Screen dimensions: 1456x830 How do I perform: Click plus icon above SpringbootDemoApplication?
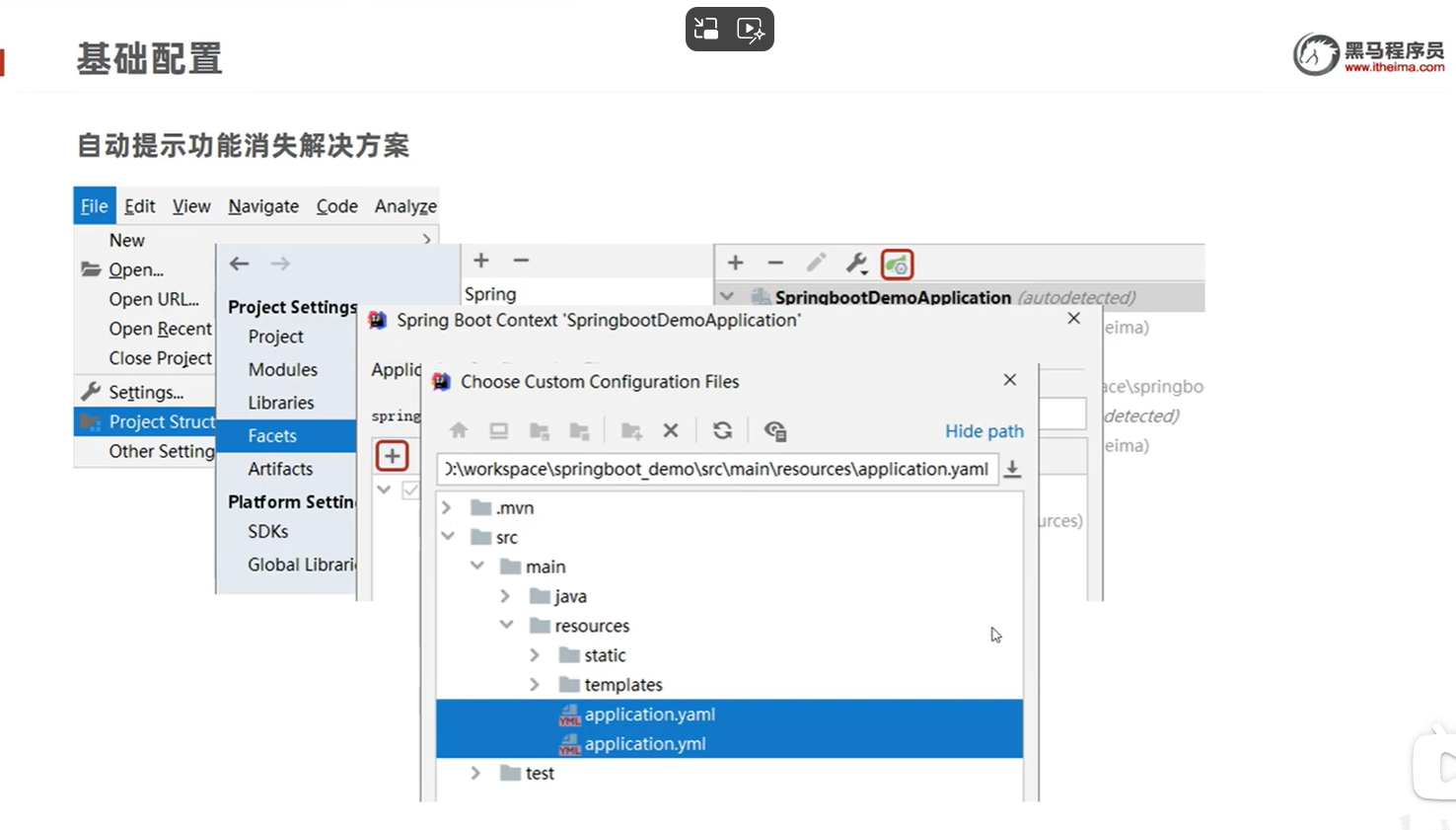[735, 263]
